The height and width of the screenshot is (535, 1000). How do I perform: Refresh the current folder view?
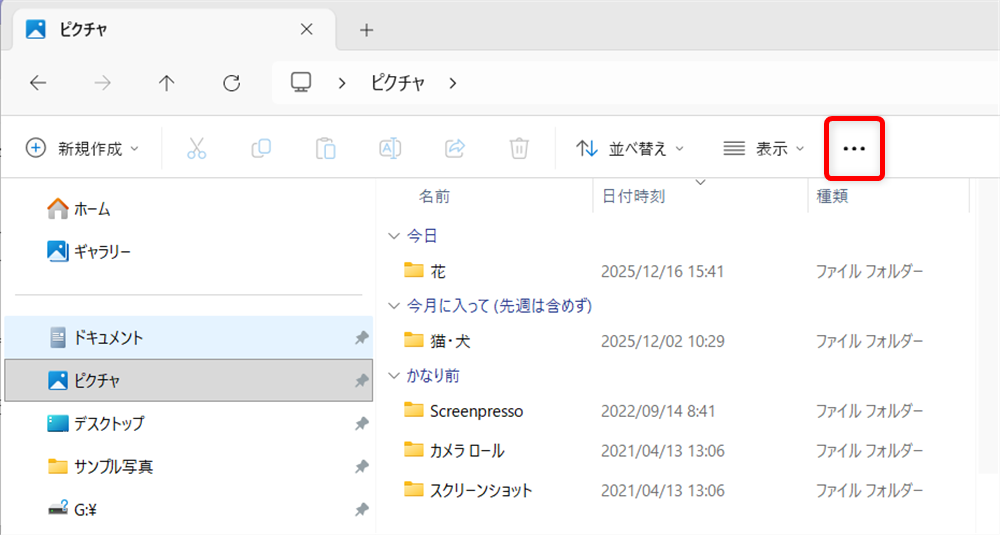click(232, 83)
